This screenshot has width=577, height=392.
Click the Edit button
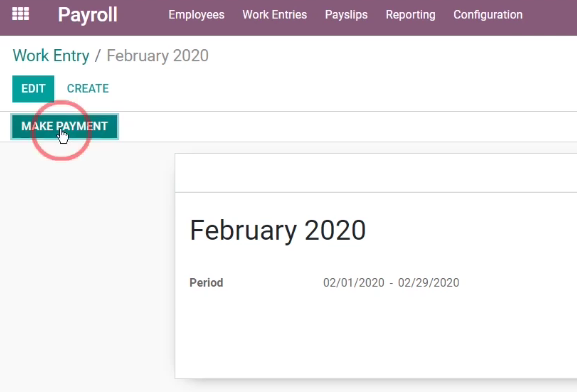click(x=33, y=89)
